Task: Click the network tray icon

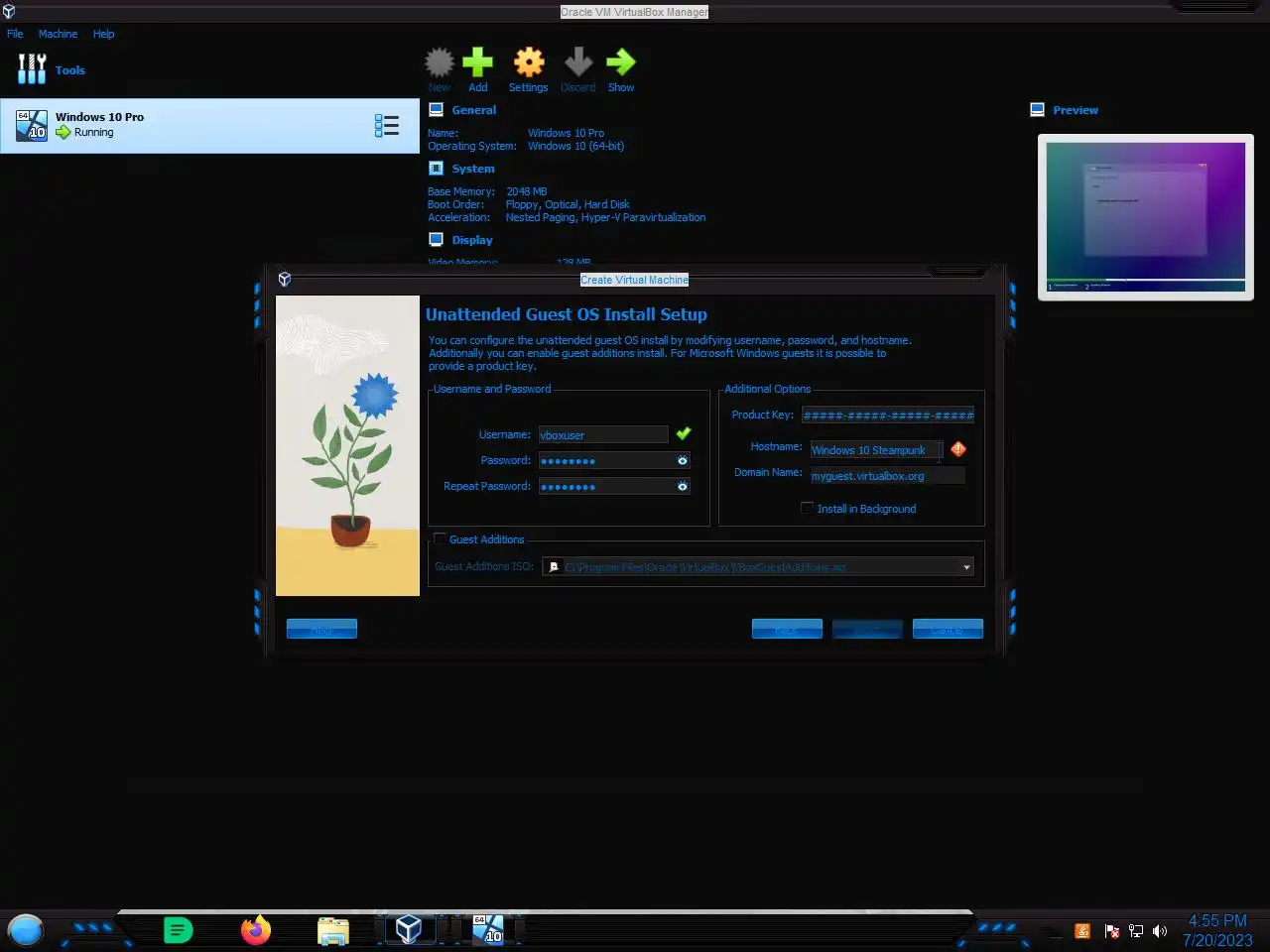Action: pos(1136,931)
